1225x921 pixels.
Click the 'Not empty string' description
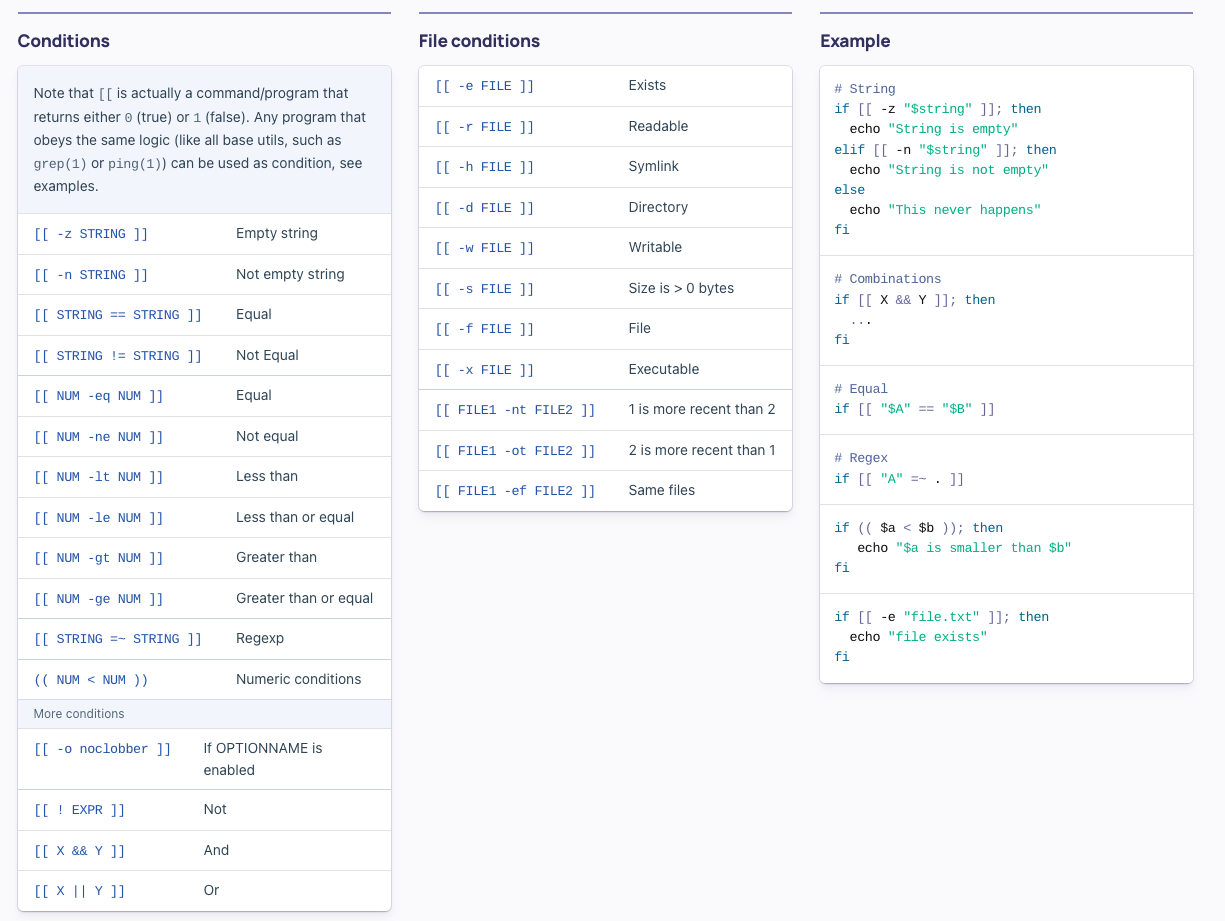click(x=290, y=274)
